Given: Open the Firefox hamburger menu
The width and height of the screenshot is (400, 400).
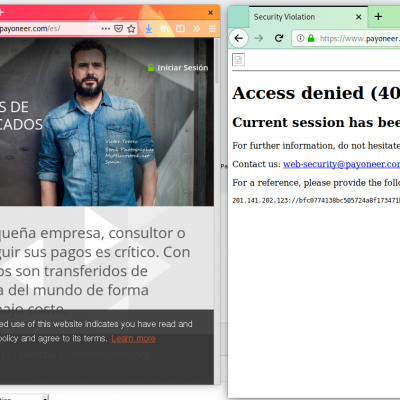Looking at the screenshot, I should pyautogui.click(x=212, y=29).
